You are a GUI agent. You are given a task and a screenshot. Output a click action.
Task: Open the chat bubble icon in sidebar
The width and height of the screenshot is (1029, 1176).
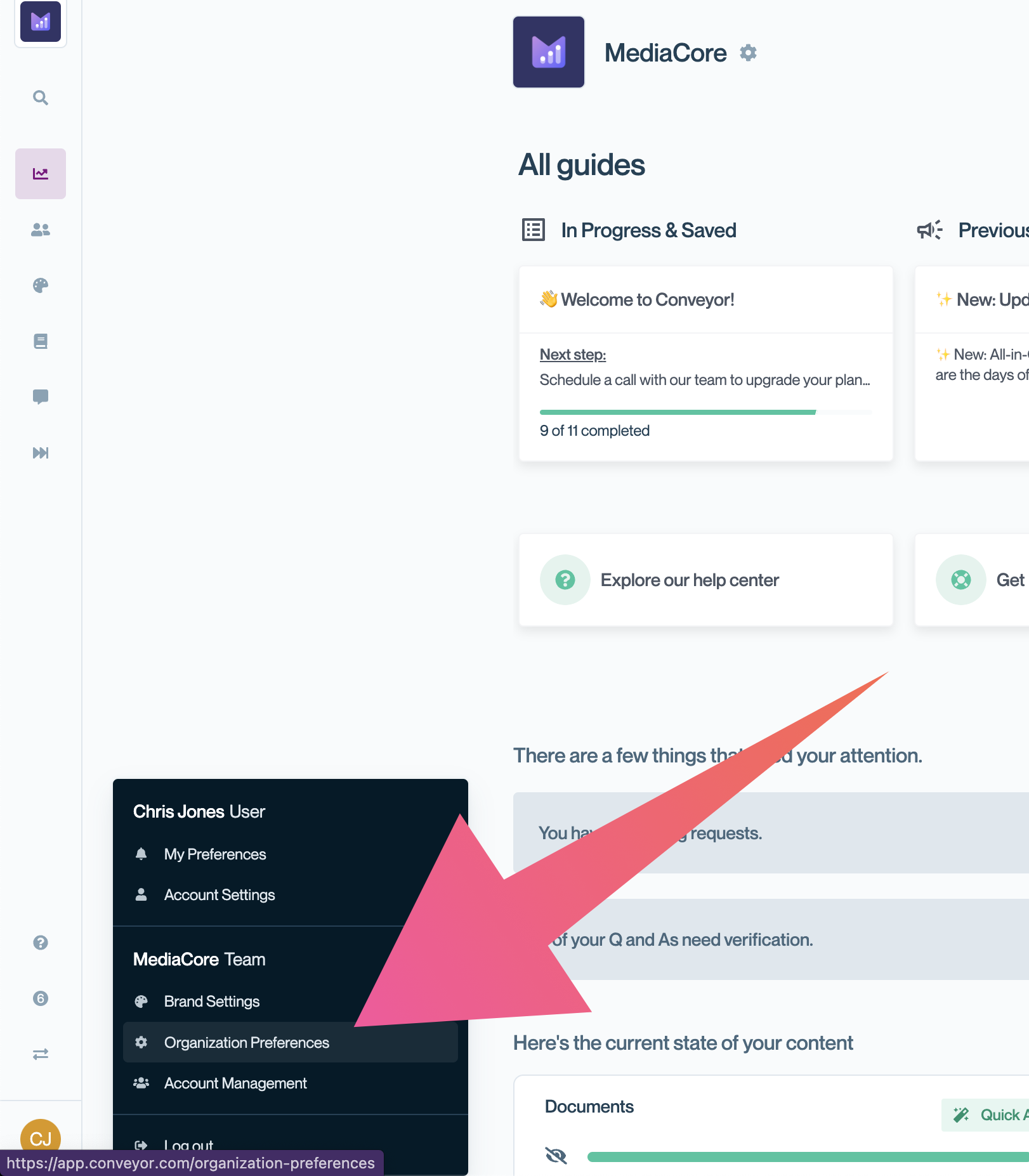click(x=41, y=397)
